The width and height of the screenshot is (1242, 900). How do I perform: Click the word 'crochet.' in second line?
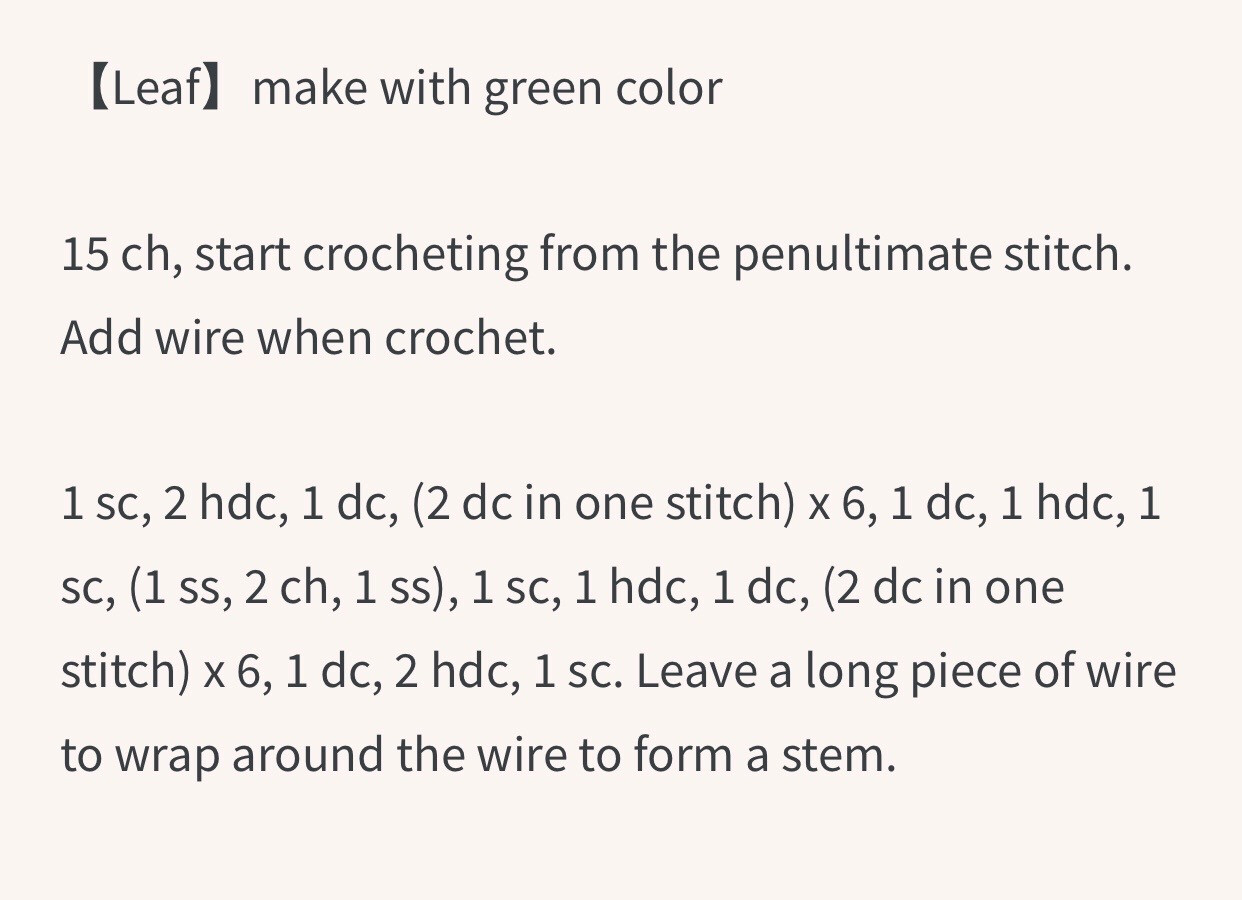point(470,338)
